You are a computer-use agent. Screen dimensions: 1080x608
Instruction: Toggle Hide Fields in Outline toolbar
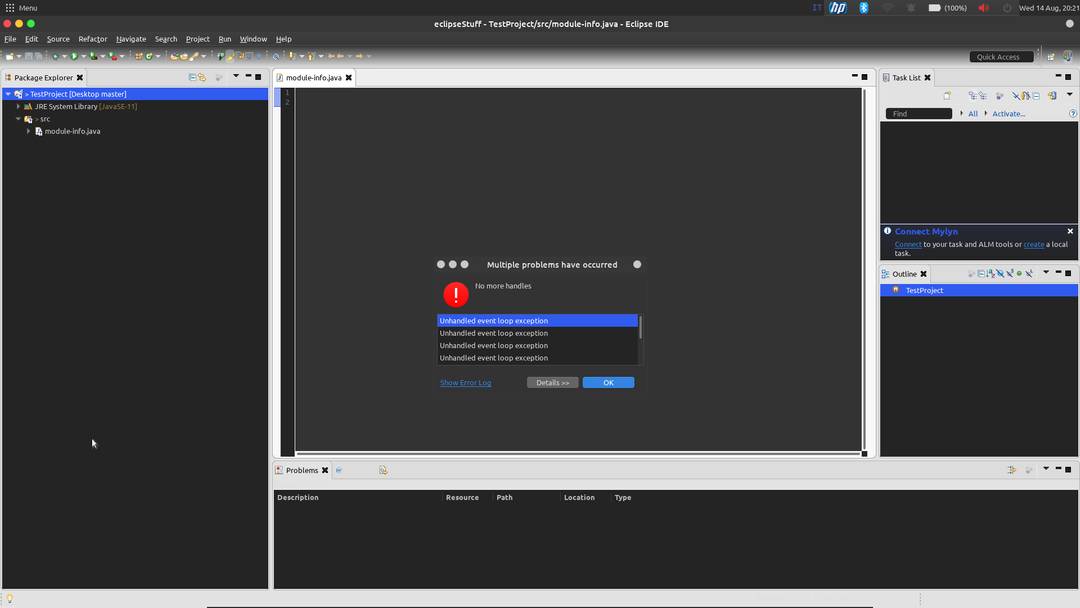point(1000,273)
